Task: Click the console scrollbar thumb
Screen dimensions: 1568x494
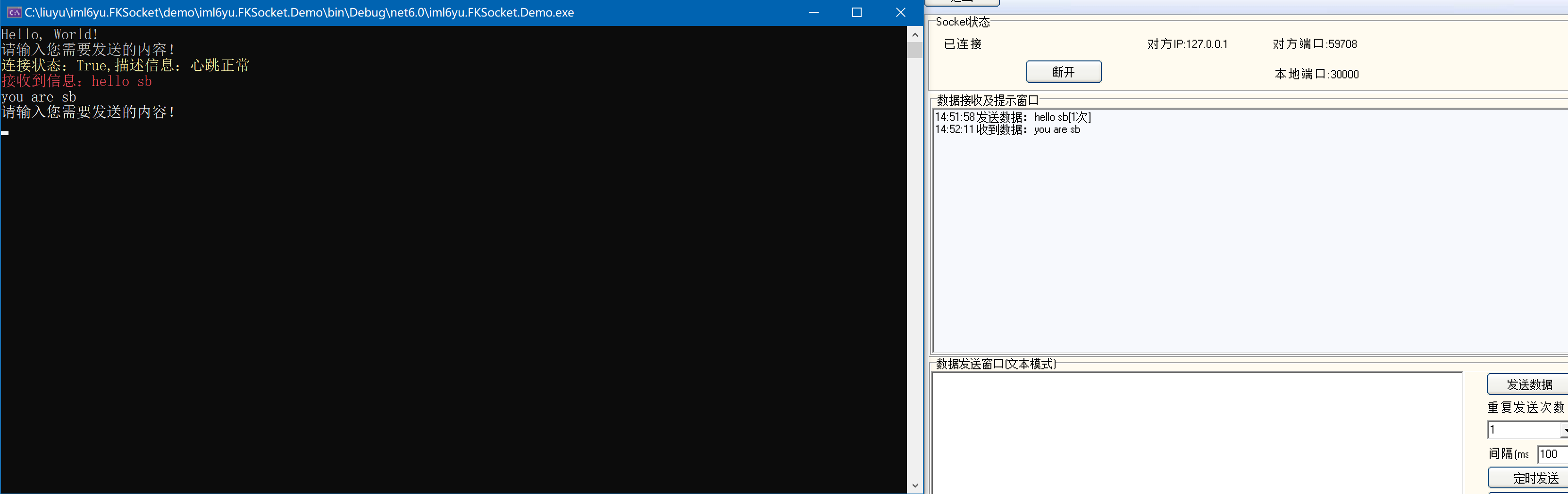Action: point(915,50)
